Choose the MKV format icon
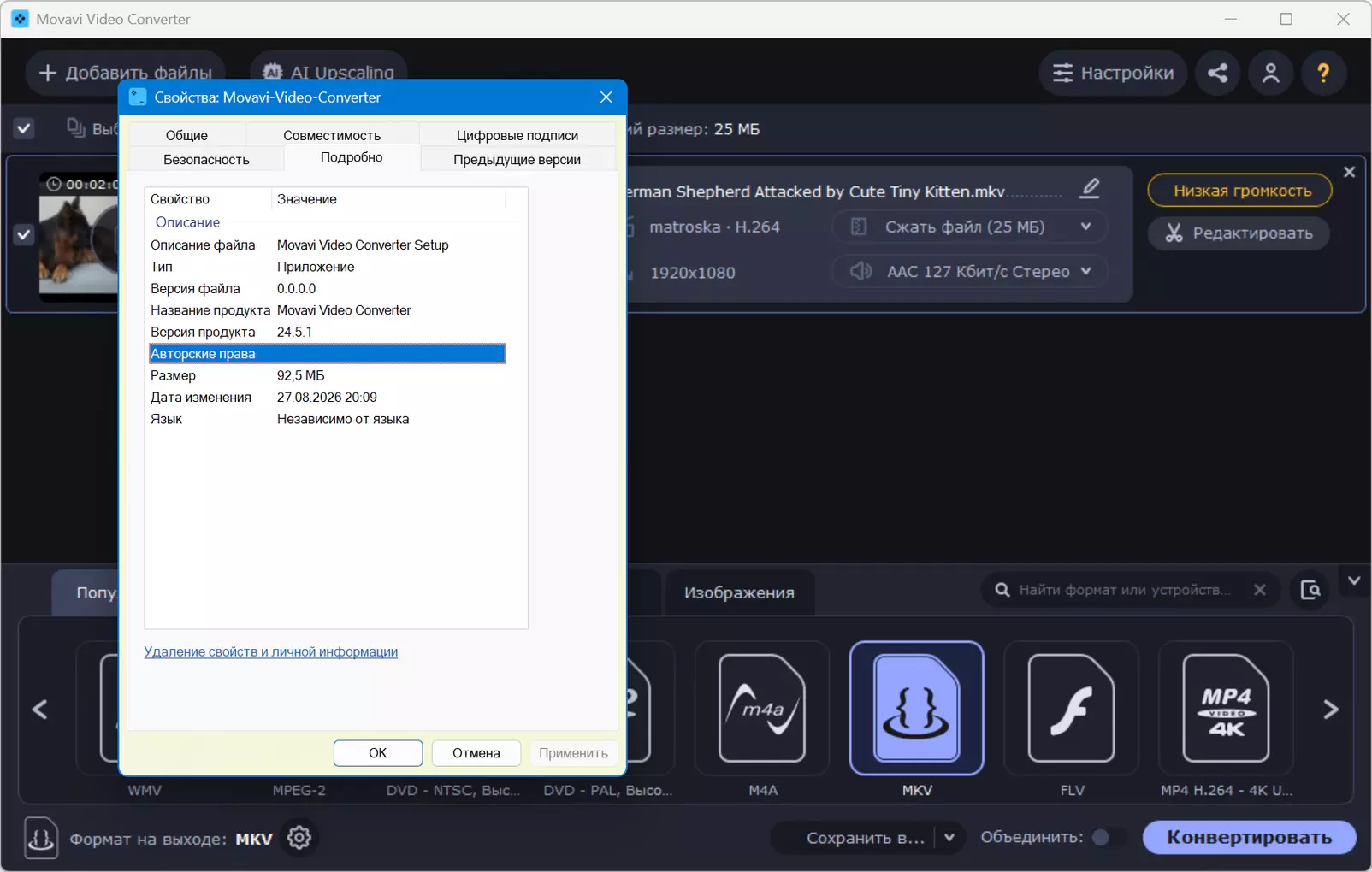 916,708
